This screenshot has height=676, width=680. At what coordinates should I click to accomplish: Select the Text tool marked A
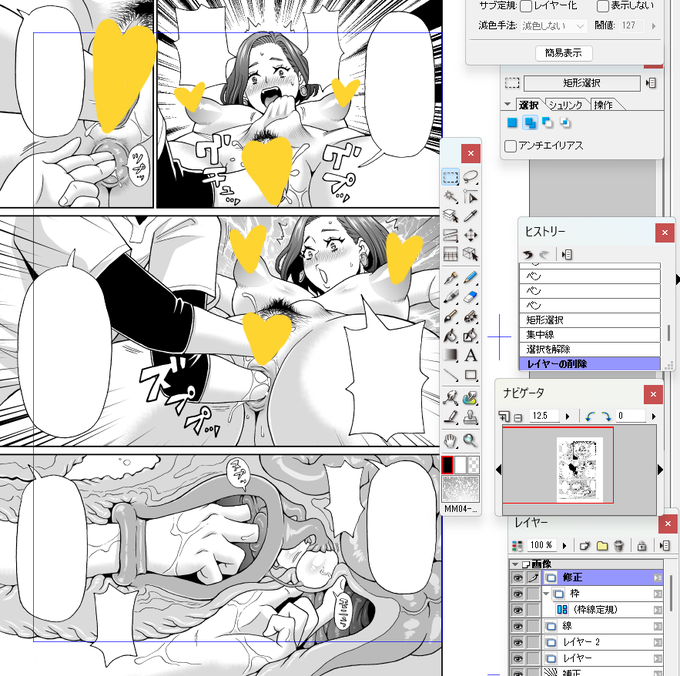471,355
